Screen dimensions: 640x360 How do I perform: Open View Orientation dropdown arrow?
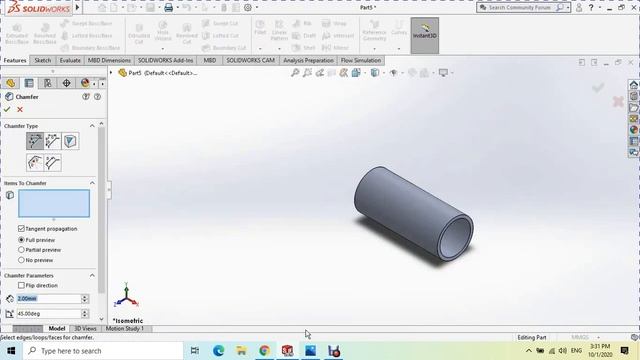365,73
